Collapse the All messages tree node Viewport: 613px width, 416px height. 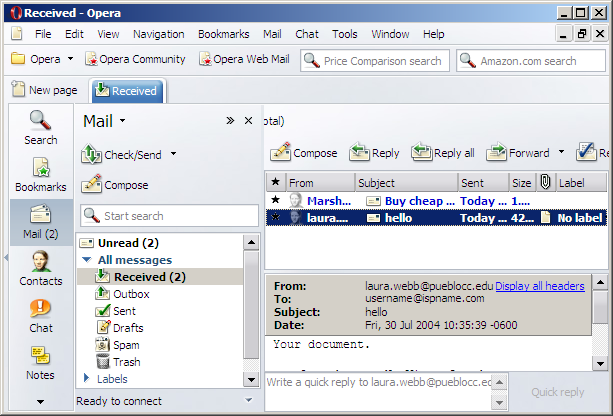pyautogui.click(x=87, y=260)
